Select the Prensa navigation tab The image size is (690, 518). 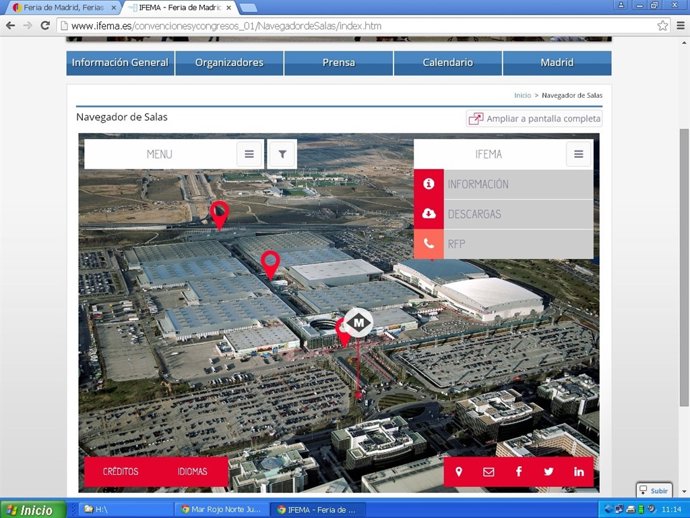(338, 63)
